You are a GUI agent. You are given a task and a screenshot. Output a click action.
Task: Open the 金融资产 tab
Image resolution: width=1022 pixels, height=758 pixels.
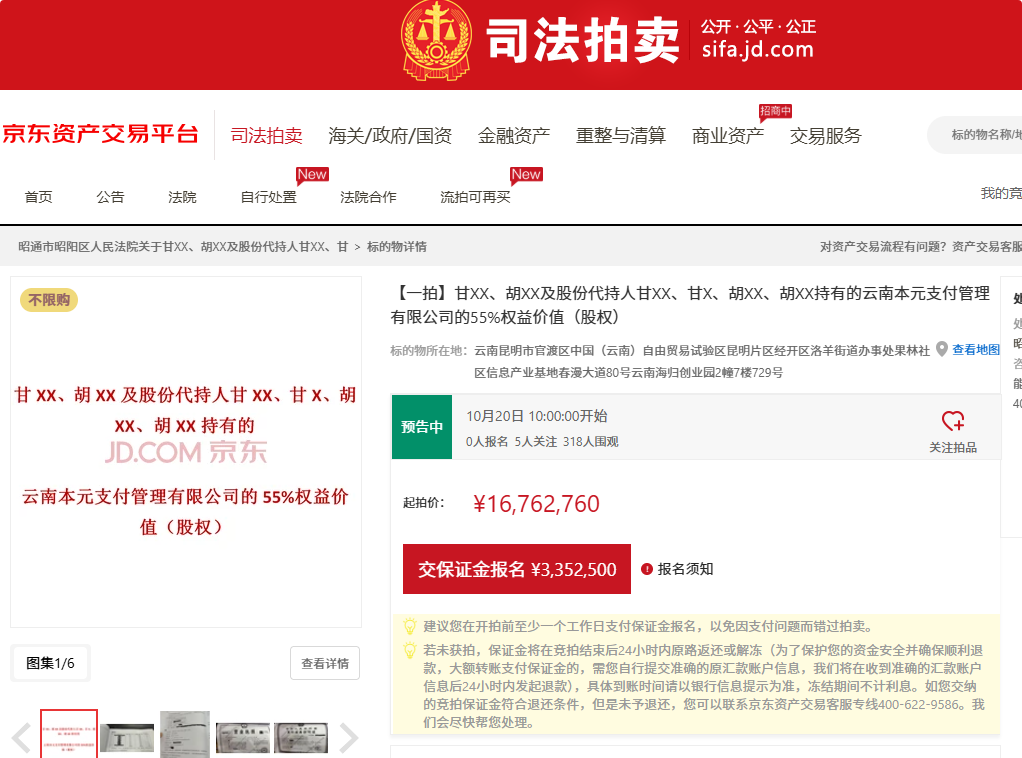(514, 136)
